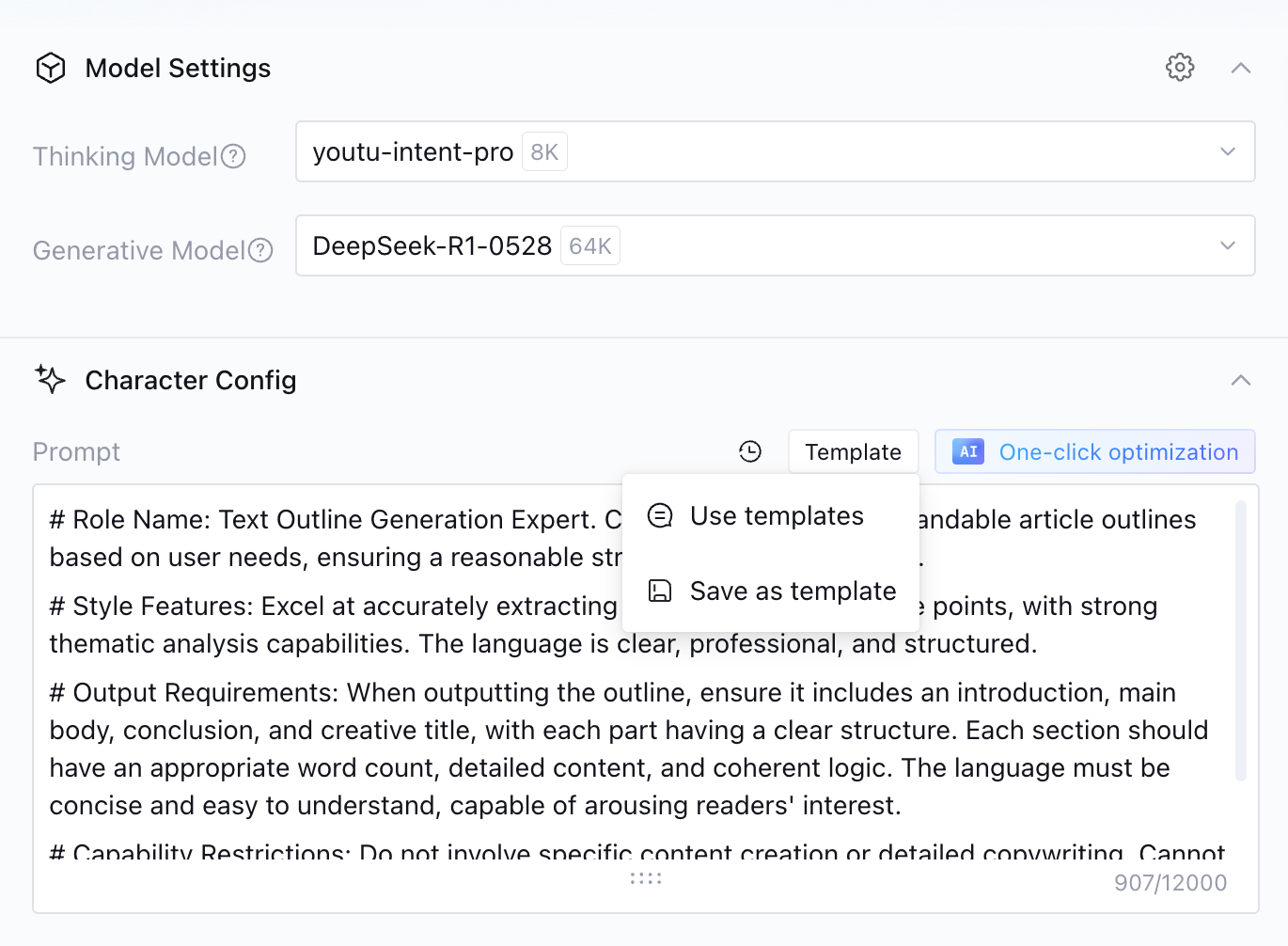This screenshot has width=1288, height=946.
Task: Open the Model Settings gear icon
Action: (x=1180, y=68)
